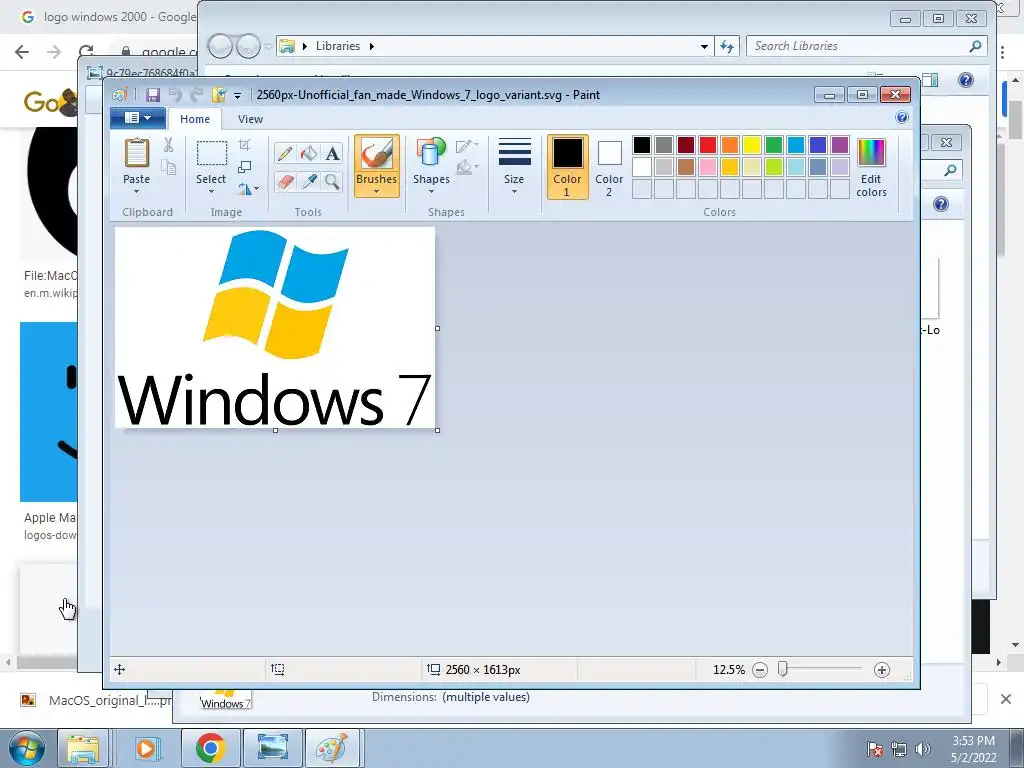
Task: Click the Copy icon
Action: click(x=168, y=167)
